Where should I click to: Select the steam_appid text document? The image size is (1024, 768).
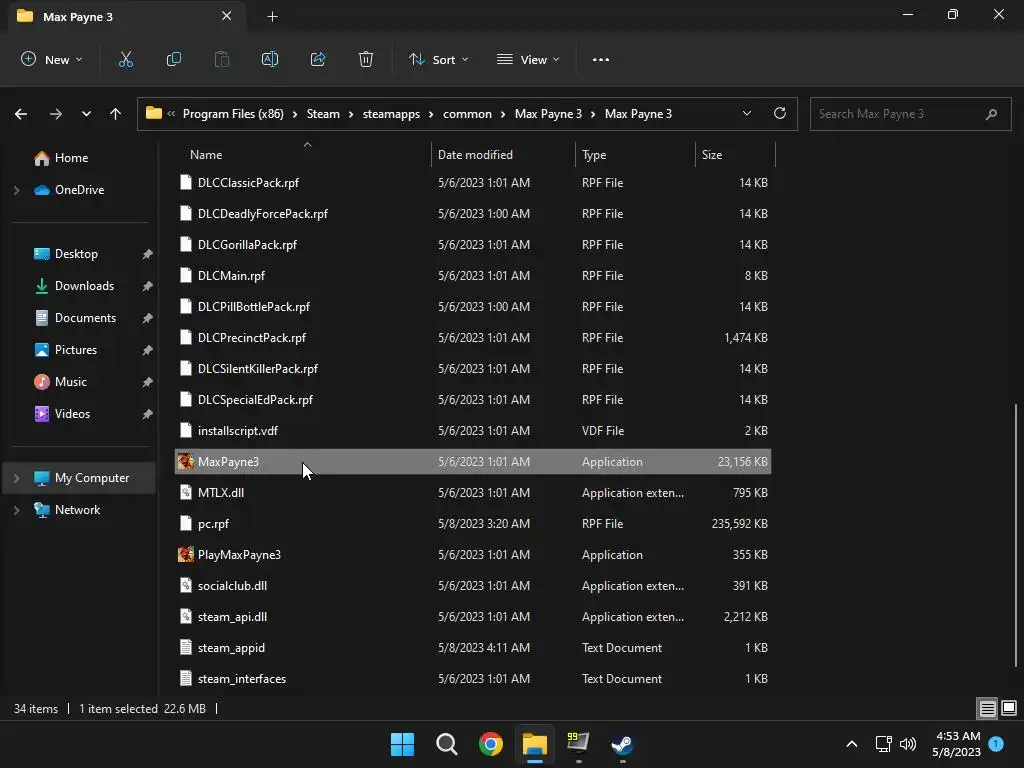473,648
